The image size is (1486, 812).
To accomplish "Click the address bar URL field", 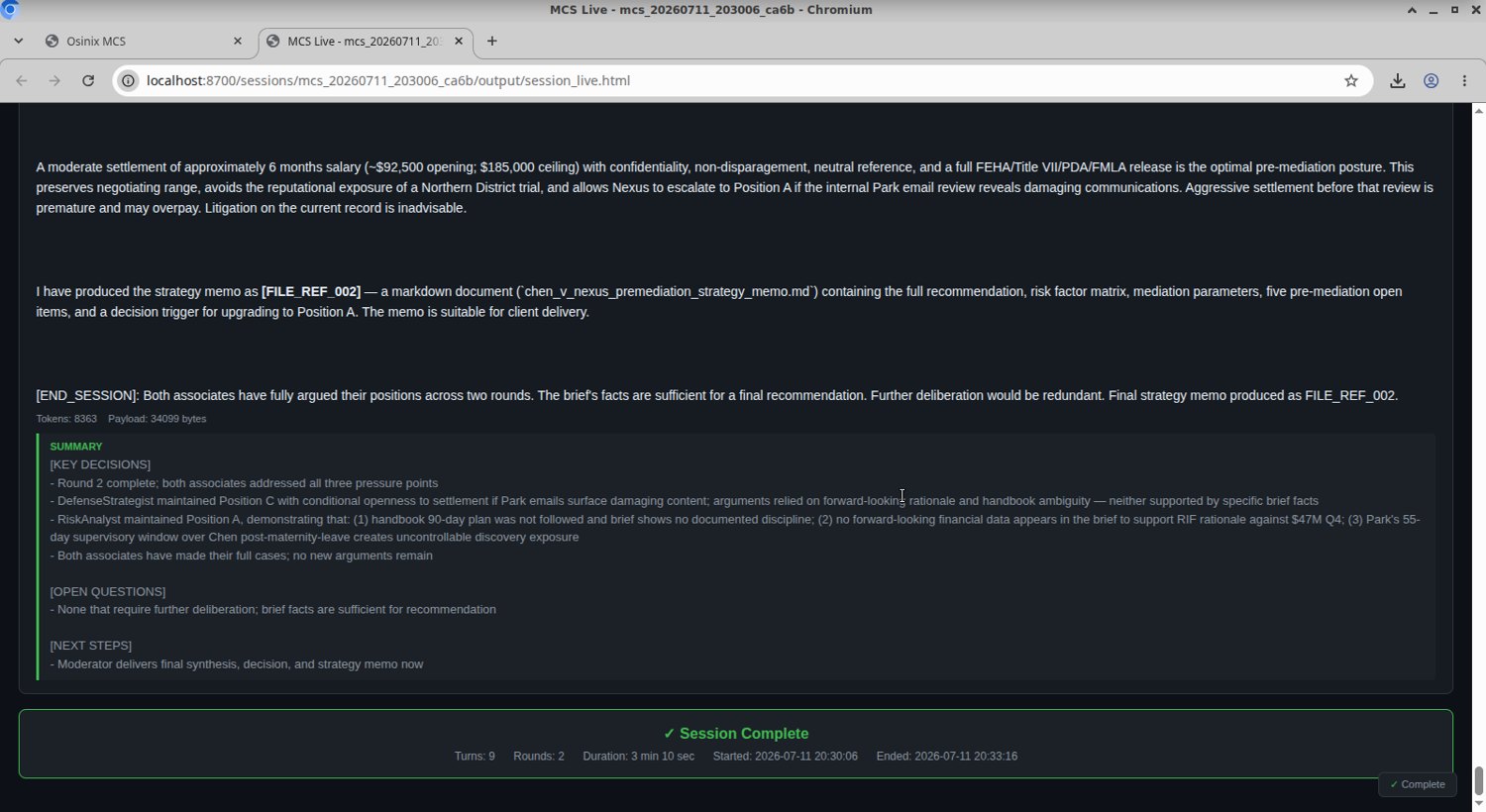I will 733,80.
